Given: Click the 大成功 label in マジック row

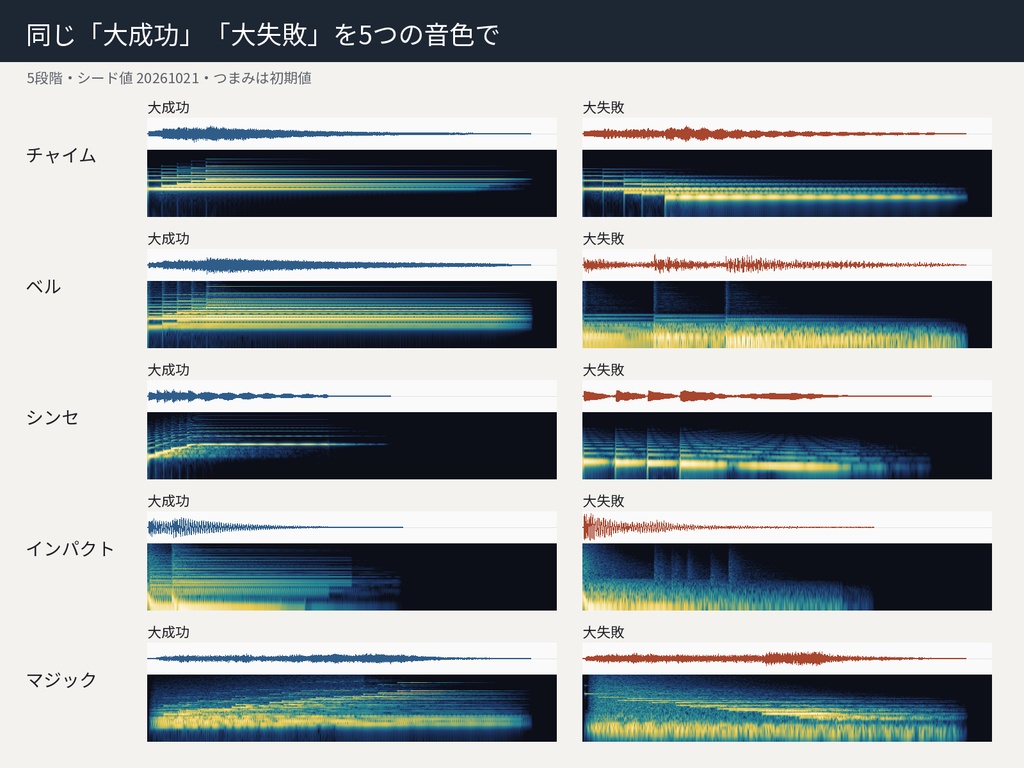Looking at the screenshot, I should coord(168,633).
